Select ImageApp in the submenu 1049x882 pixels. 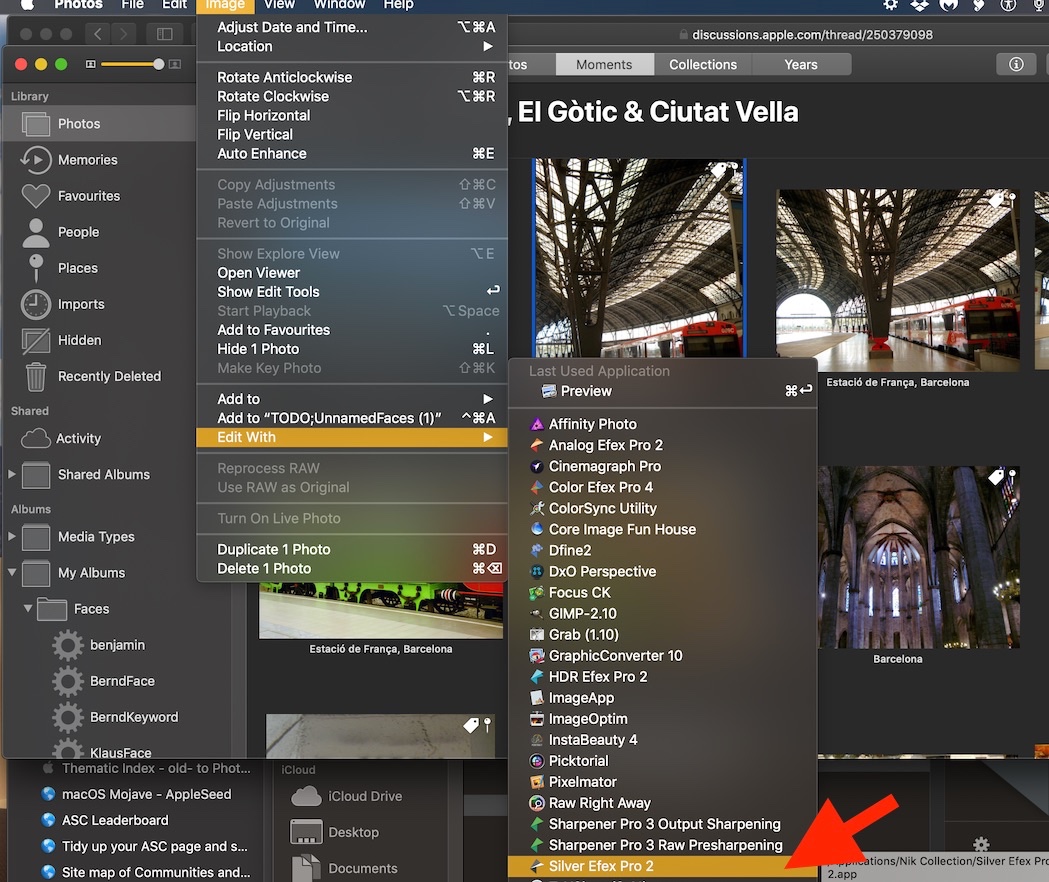pyautogui.click(x=662, y=698)
